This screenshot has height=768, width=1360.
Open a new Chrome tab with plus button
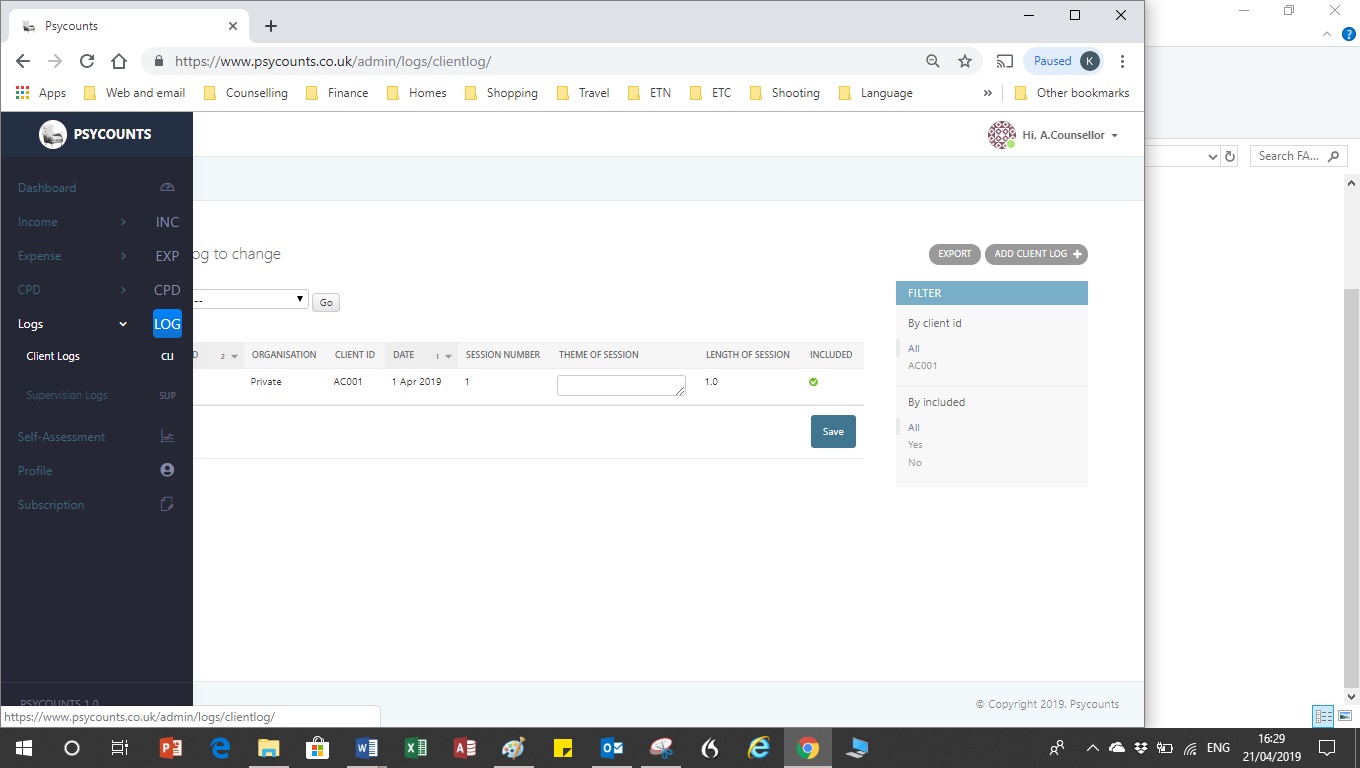pos(271,26)
